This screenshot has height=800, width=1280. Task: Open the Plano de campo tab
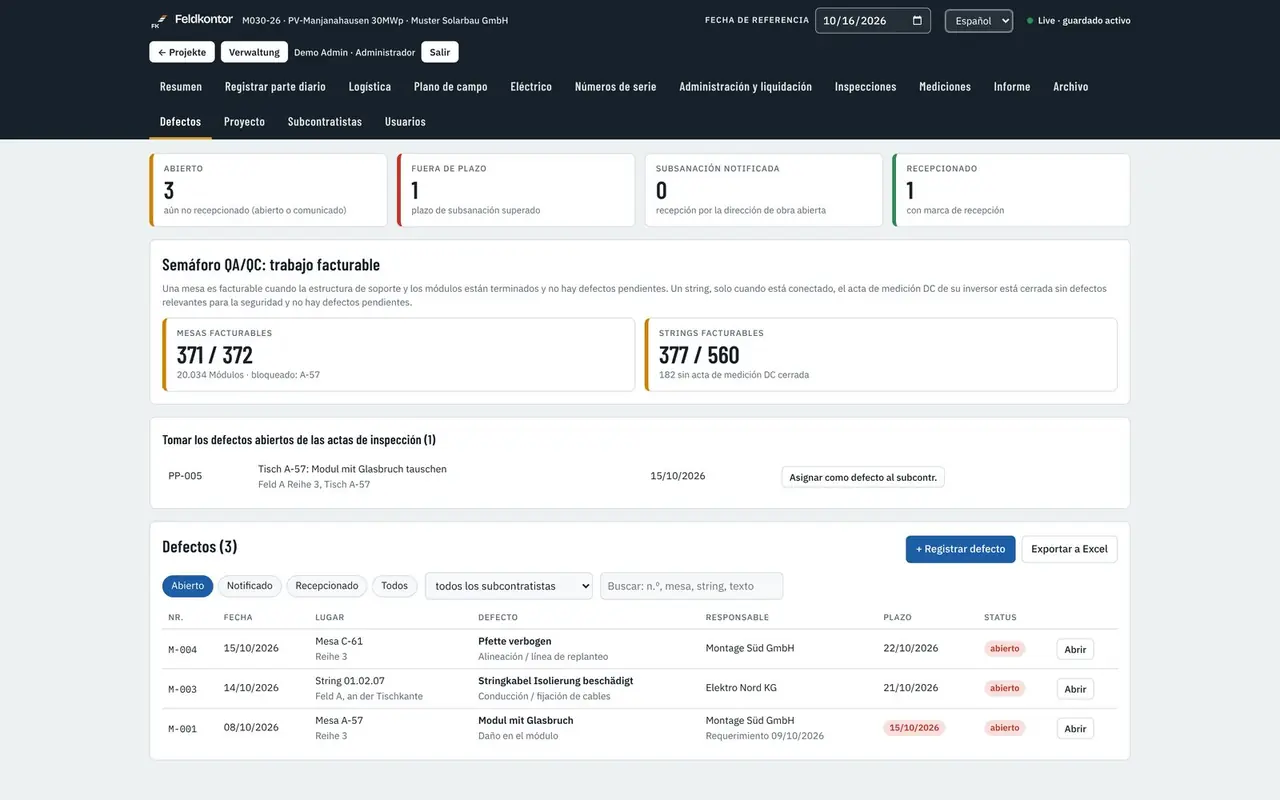[x=451, y=87]
